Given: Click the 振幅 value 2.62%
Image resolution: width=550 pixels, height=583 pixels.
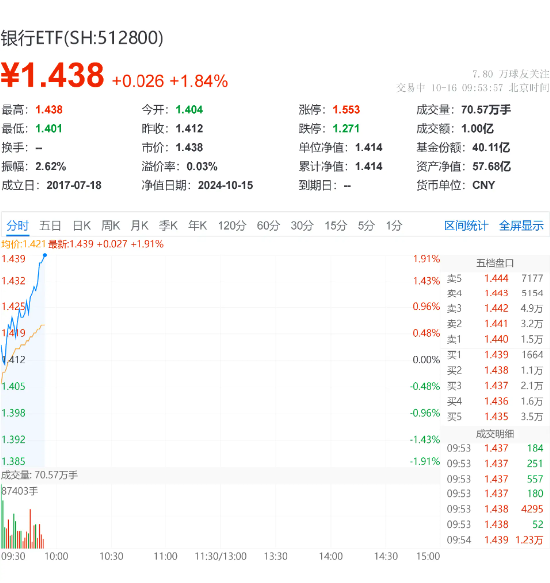Looking at the screenshot, I should [x=51, y=167].
